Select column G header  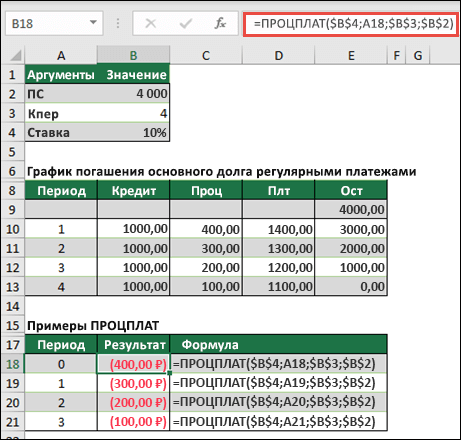tap(418, 55)
